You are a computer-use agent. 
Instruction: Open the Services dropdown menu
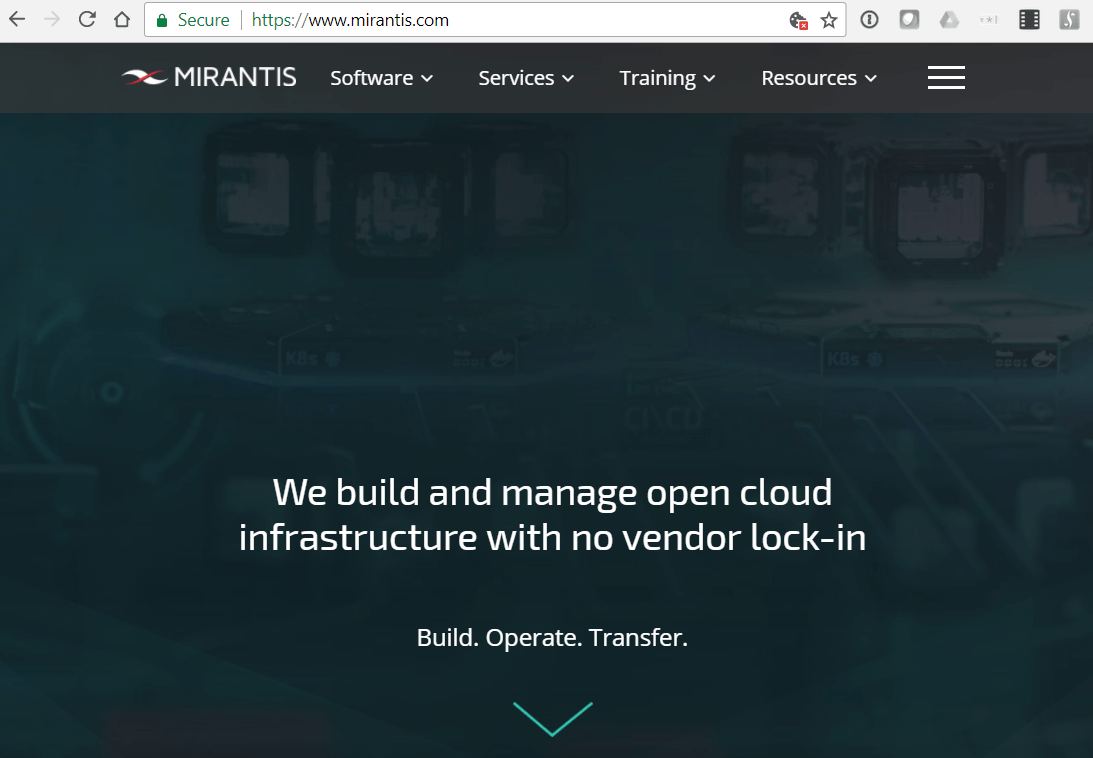[x=526, y=77]
